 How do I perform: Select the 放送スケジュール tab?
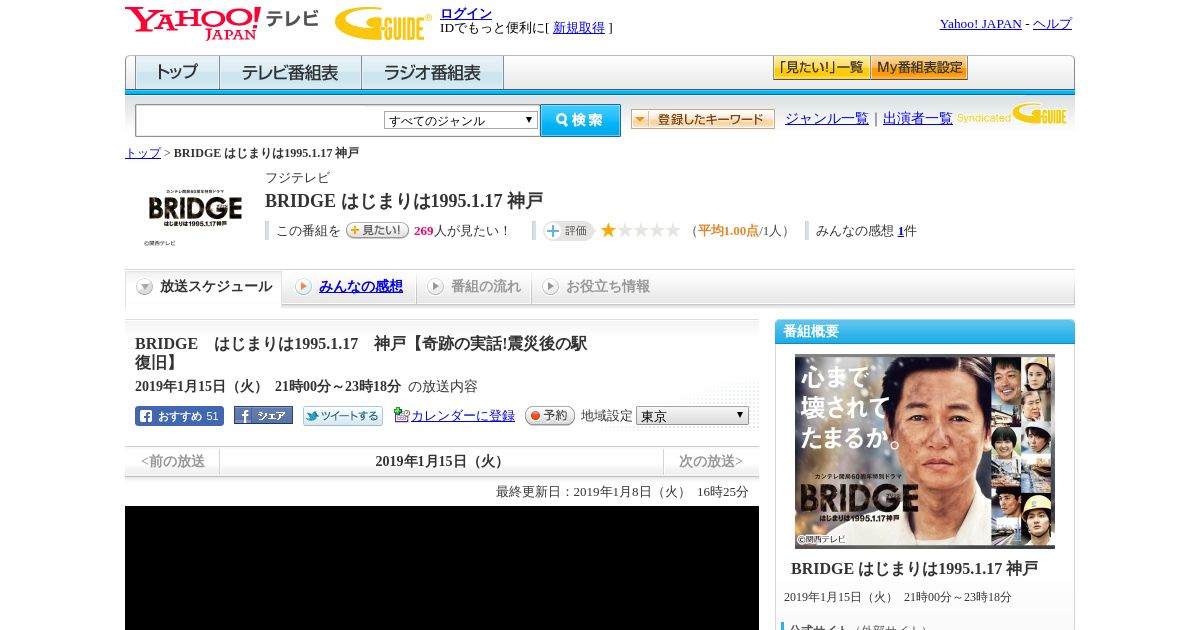point(204,287)
